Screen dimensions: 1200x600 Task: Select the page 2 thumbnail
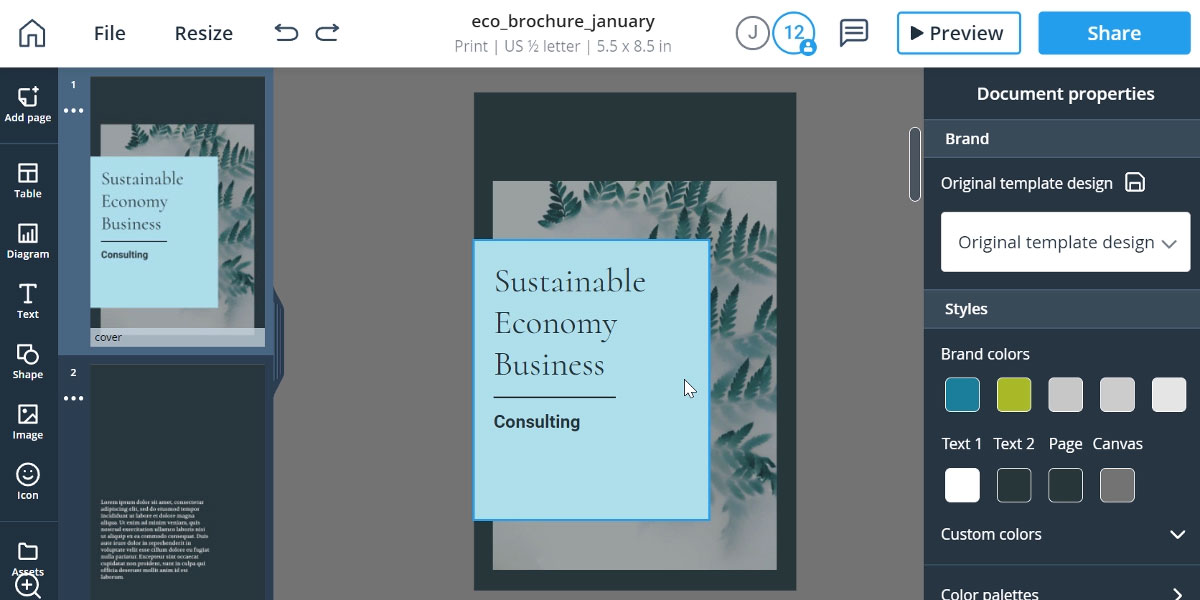[x=178, y=480]
